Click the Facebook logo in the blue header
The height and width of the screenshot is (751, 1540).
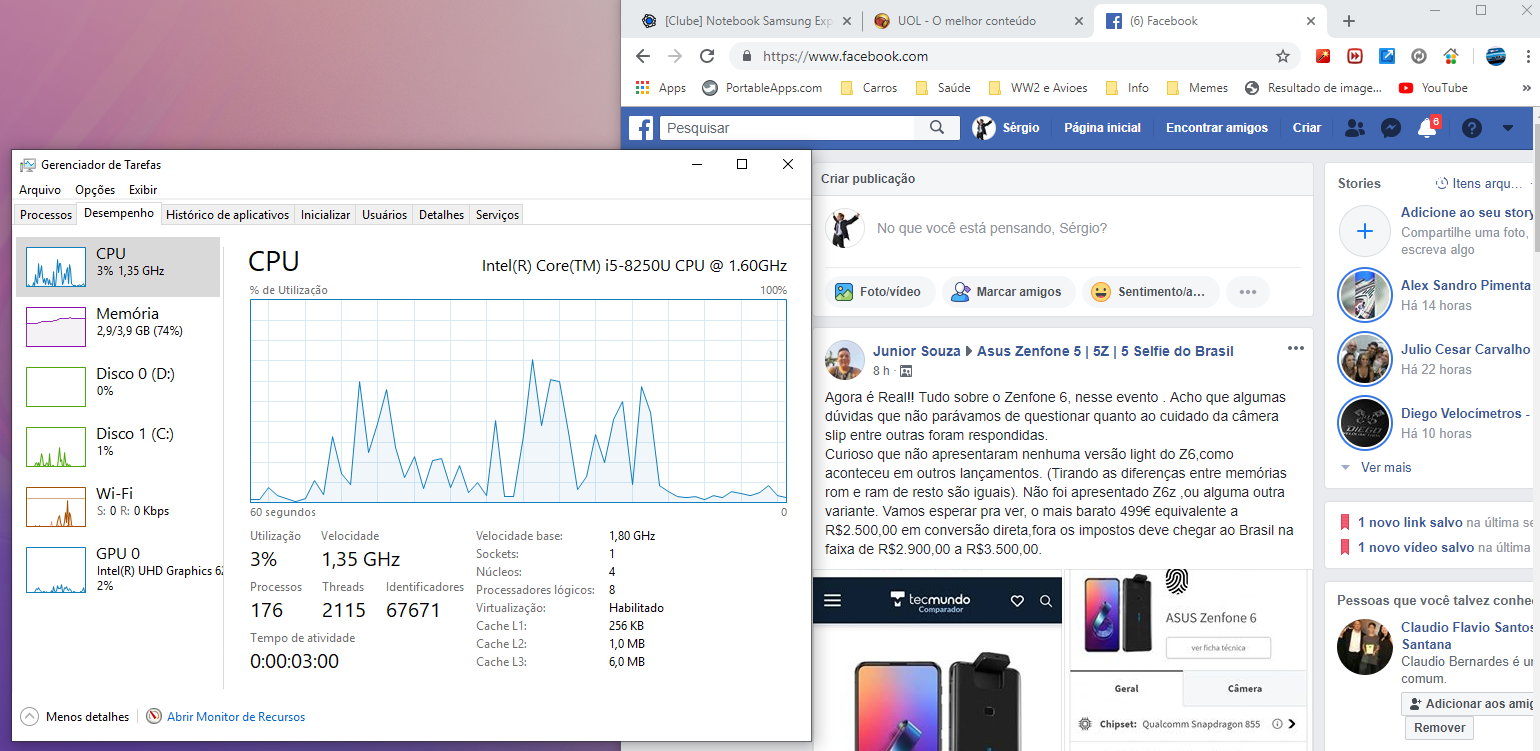(x=641, y=128)
